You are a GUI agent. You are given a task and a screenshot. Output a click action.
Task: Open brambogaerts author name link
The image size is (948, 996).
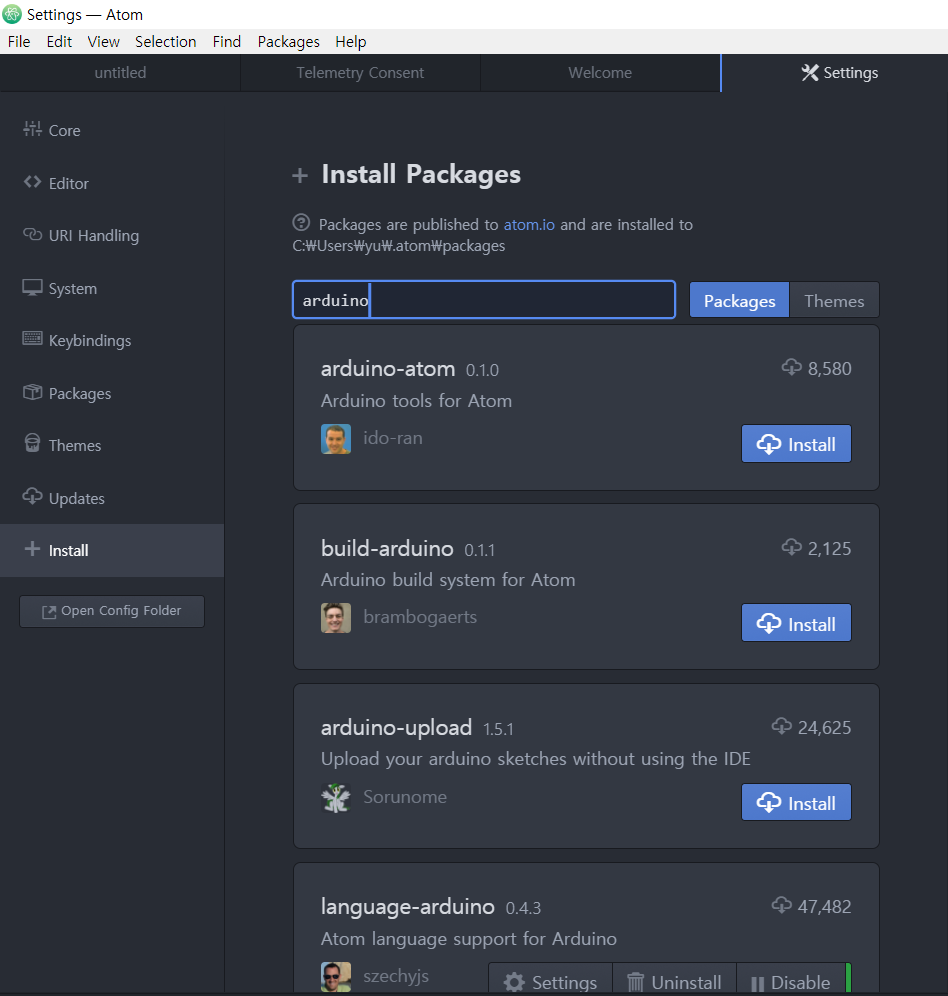point(420,617)
